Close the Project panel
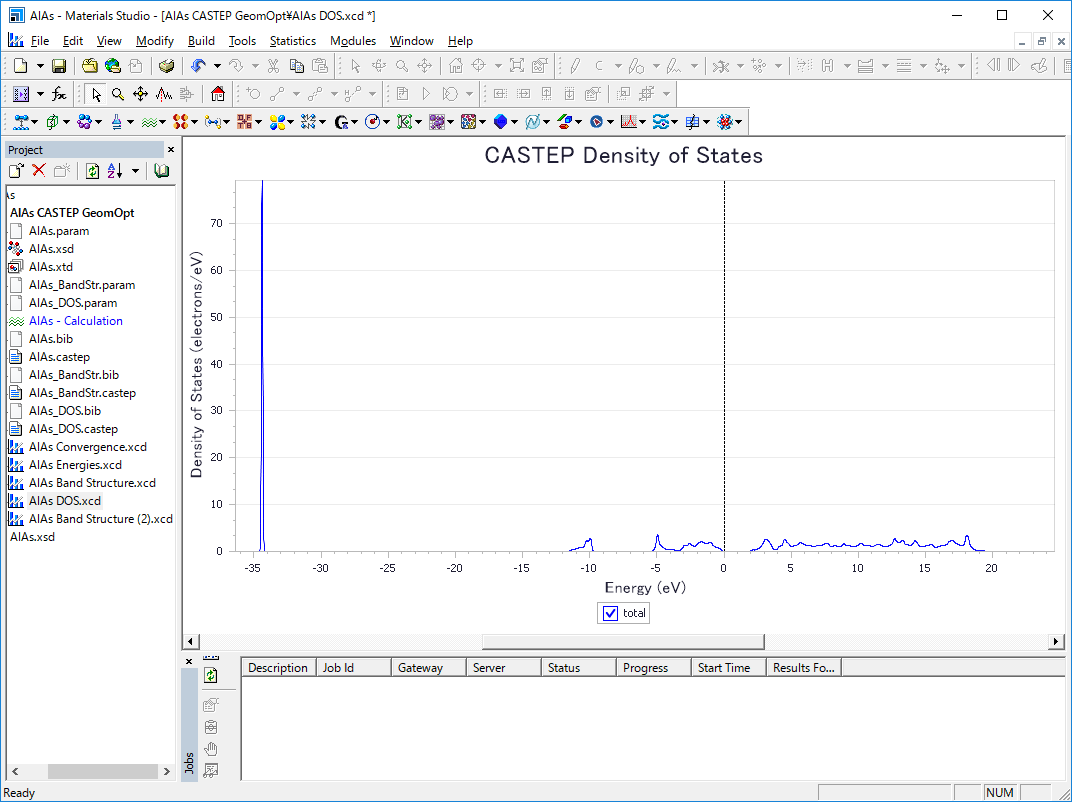The image size is (1072, 802). coord(170,149)
